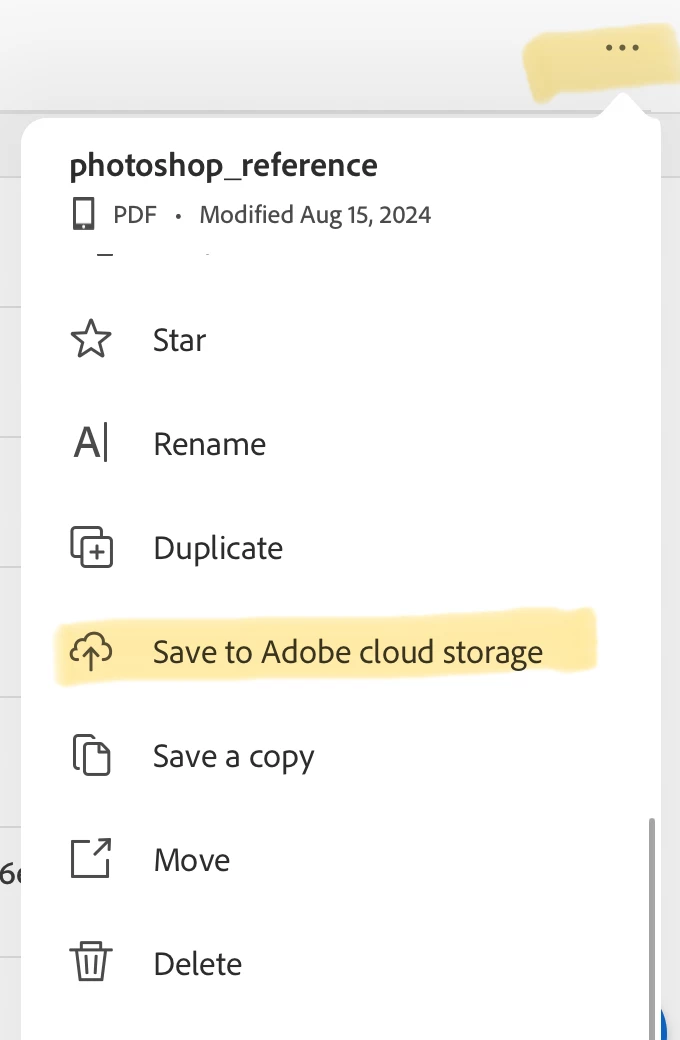Click the photoshop_reference file title
680x1040 pixels.
[224, 165]
